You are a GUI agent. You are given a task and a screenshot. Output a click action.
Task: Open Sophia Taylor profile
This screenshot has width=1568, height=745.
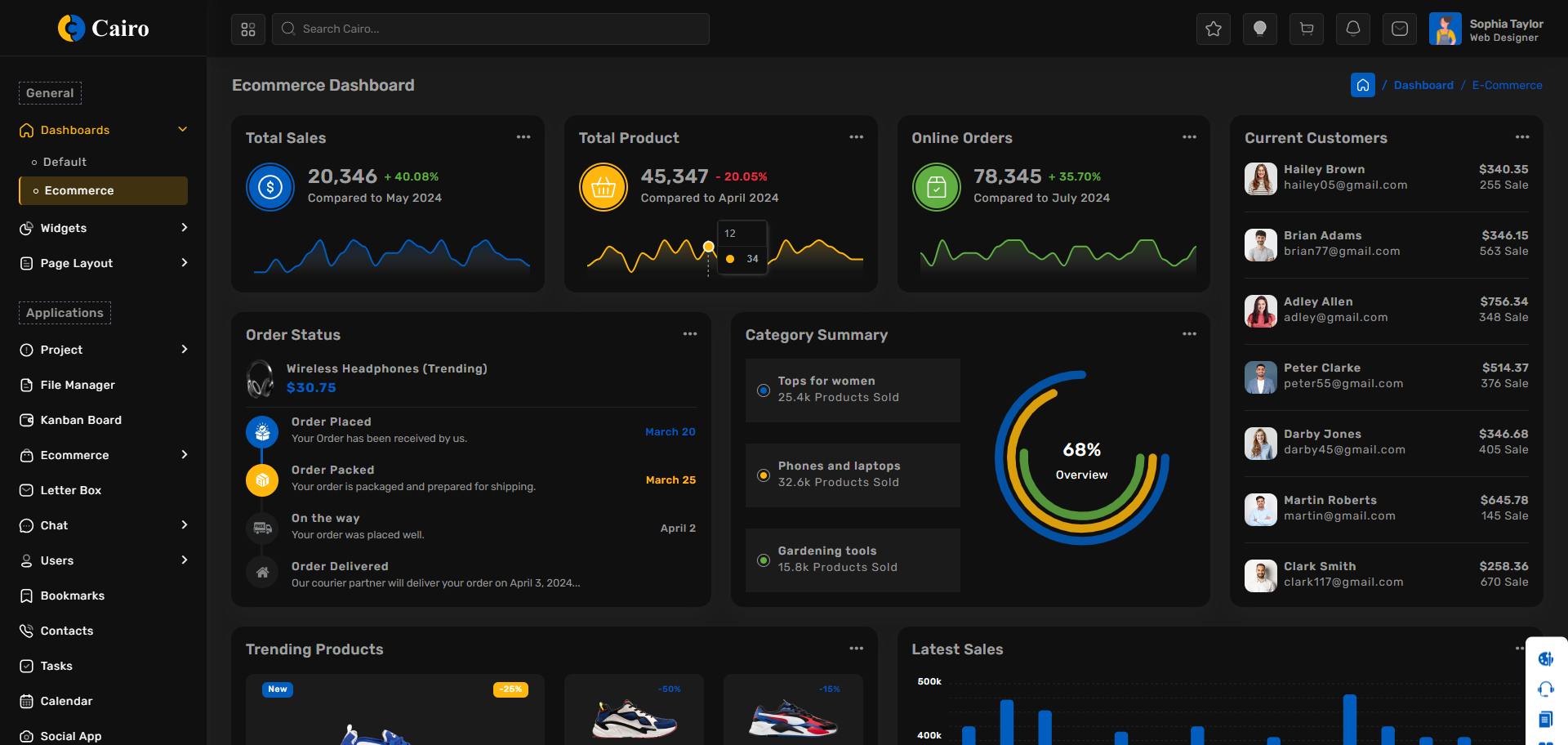tap(1486, 29)
